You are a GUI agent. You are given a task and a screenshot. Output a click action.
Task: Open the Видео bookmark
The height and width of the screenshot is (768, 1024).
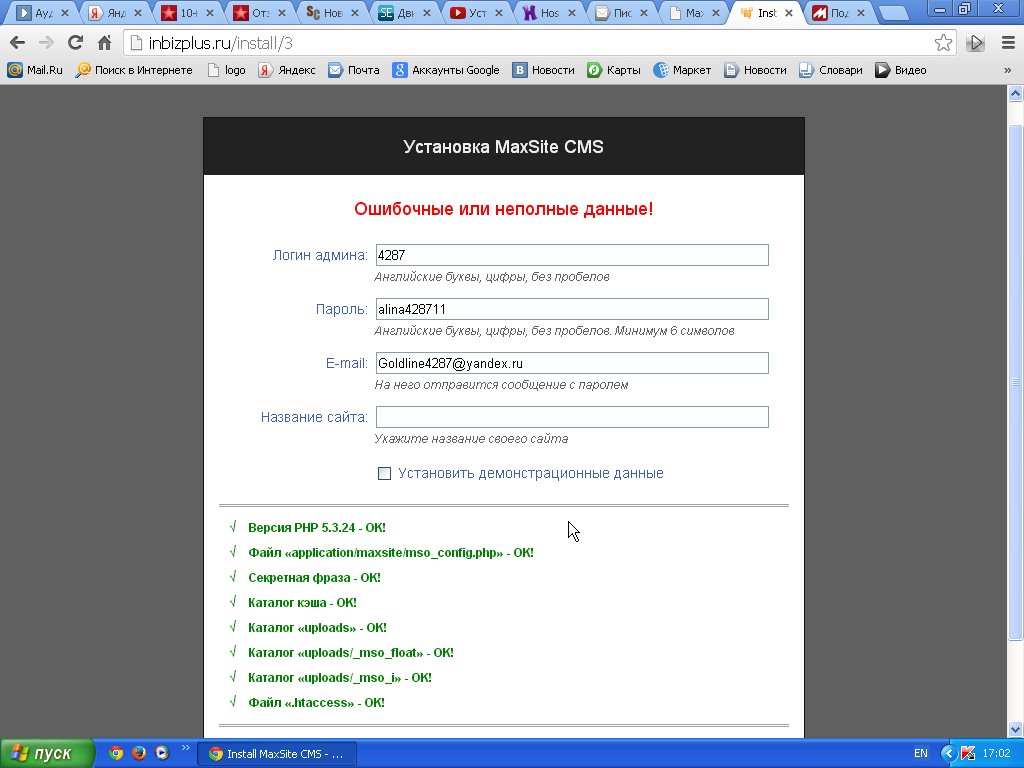pos(901,70)
